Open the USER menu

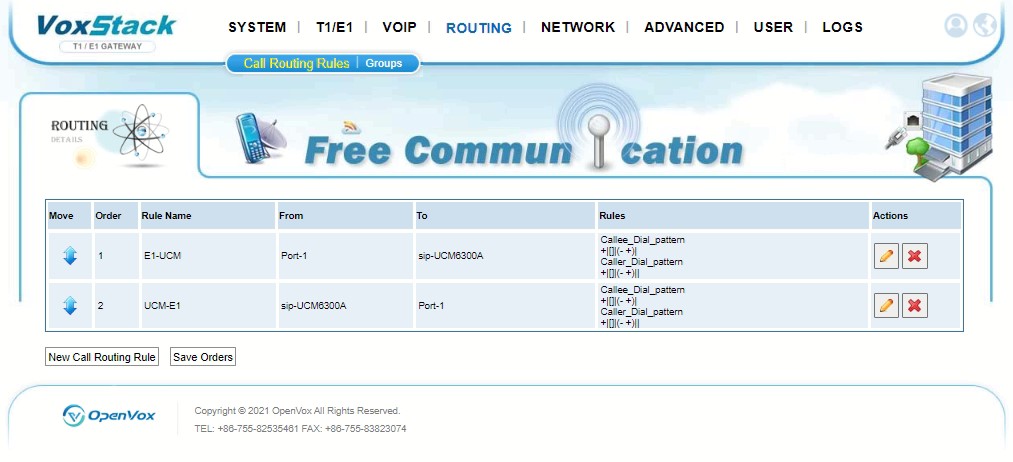click(x=773, y=27)
